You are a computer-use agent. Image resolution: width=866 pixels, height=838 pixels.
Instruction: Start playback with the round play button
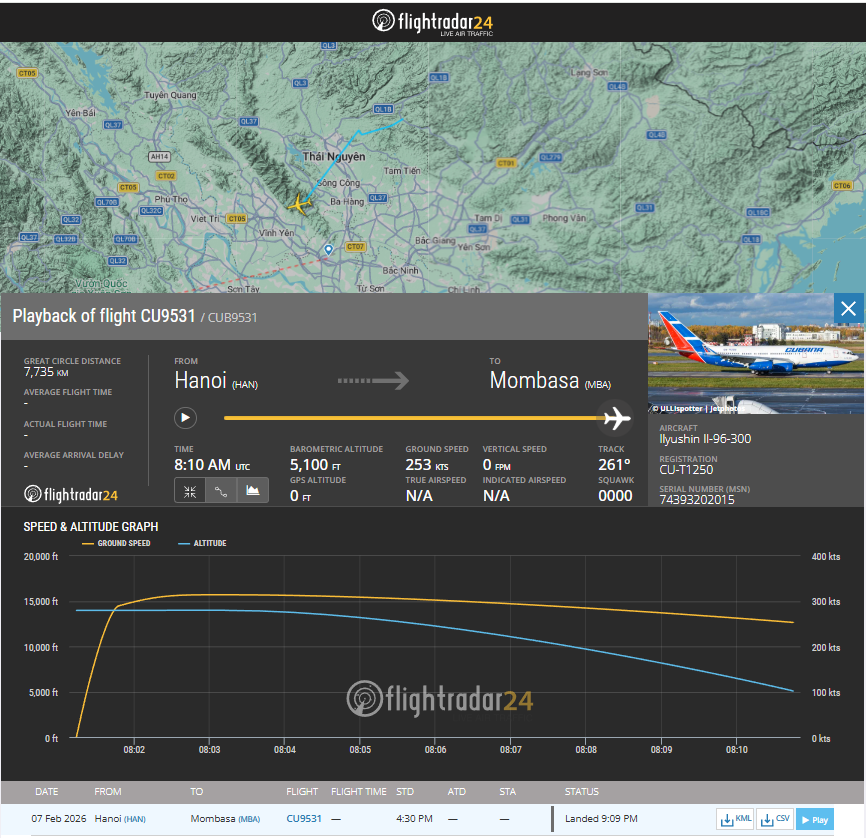(x=186, y=418)
